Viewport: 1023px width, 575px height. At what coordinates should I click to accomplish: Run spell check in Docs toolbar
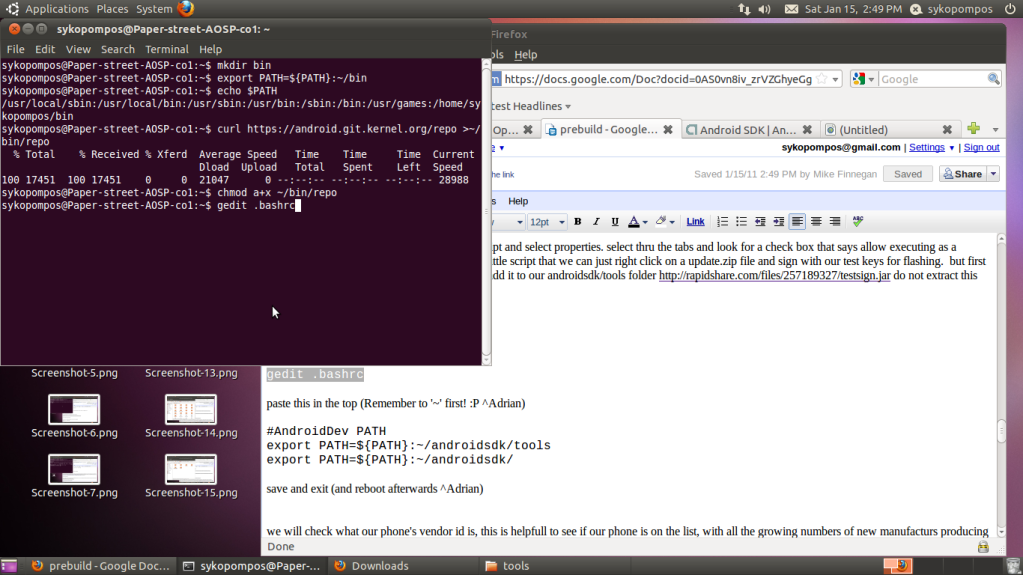coord(858,222)
